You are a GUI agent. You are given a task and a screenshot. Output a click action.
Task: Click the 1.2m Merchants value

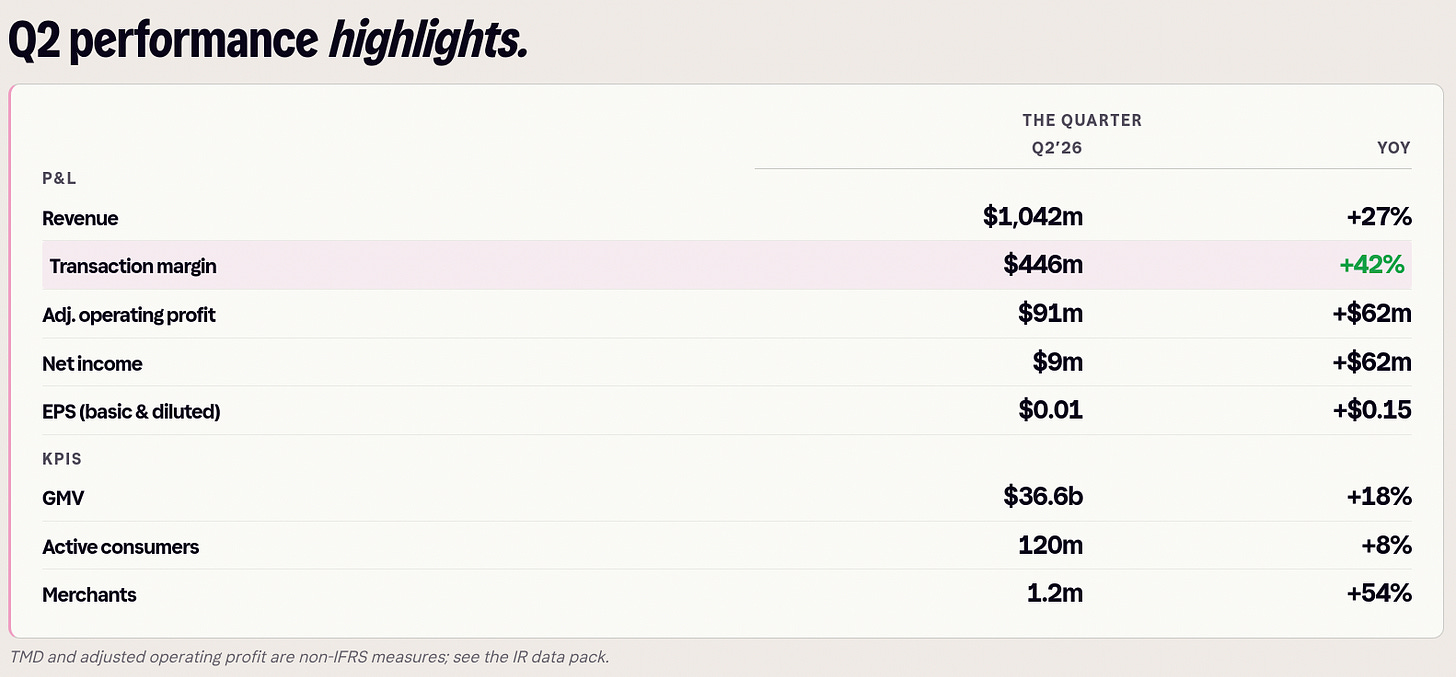(x=1055, y=593)
